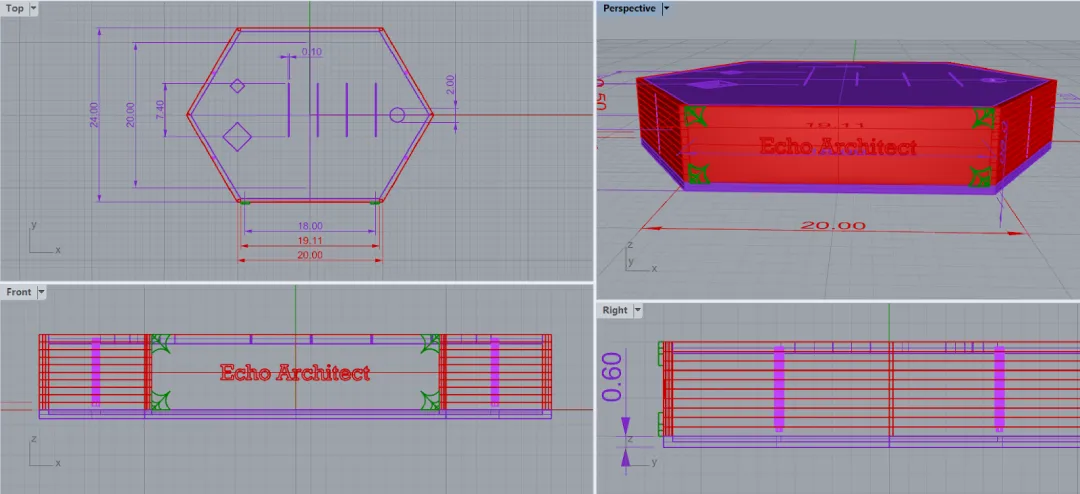Open the Right viewport dropdown arrow
This screenshot has height=494, width=1080.
point(638,310)
